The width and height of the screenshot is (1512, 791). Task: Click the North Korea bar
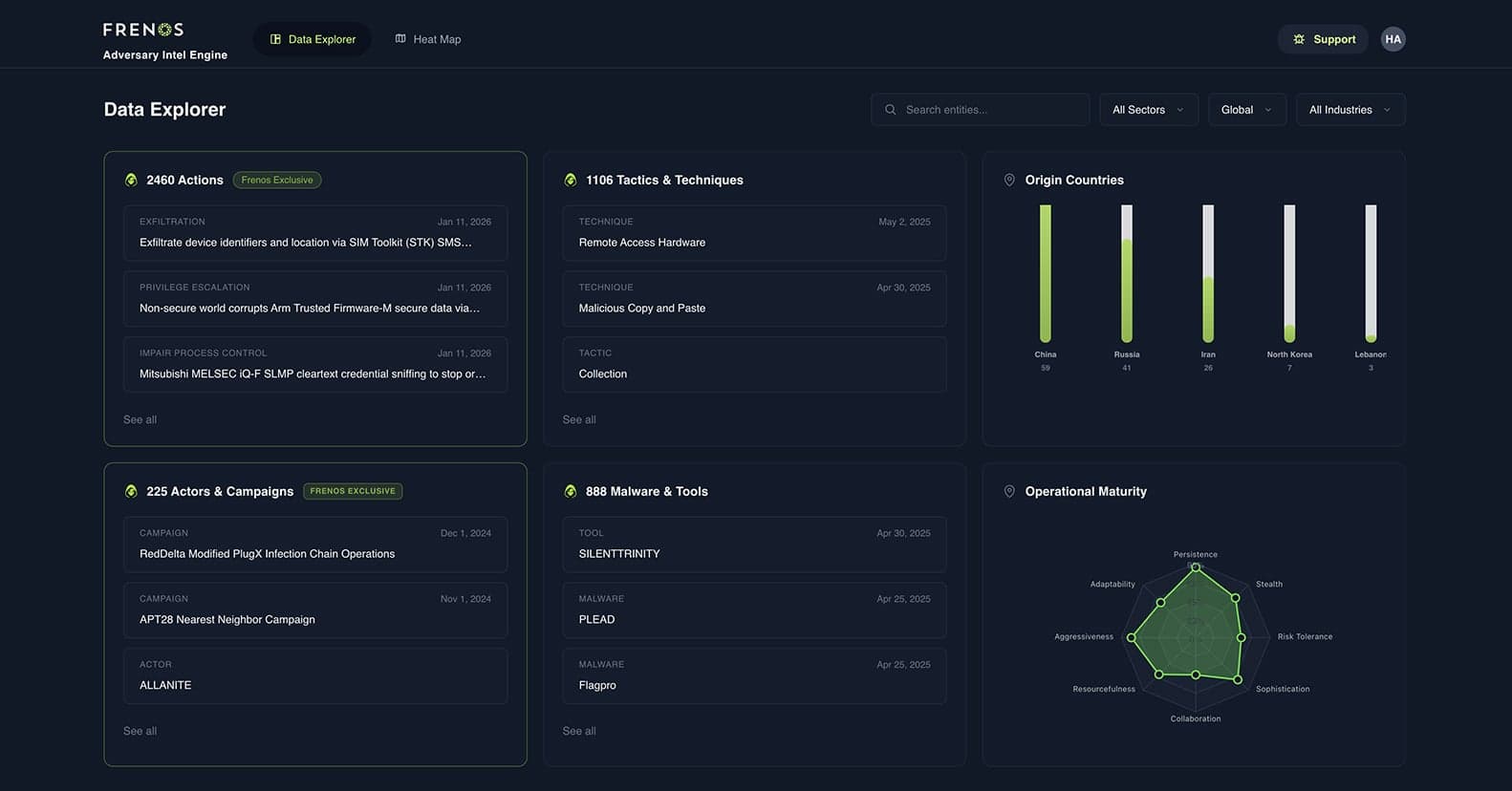(1289, 274)
